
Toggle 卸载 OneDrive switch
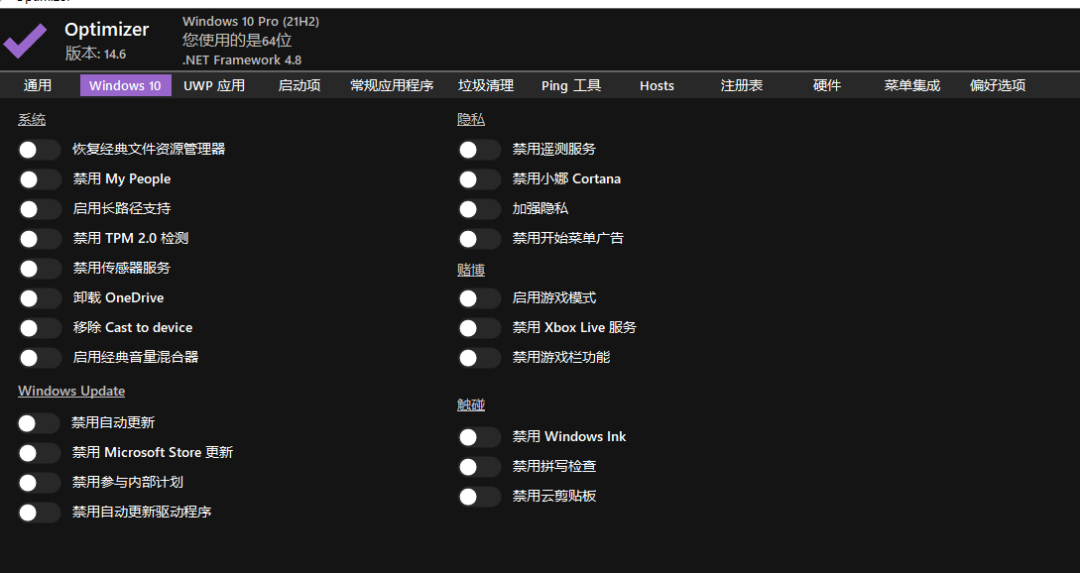pos(40,298)
